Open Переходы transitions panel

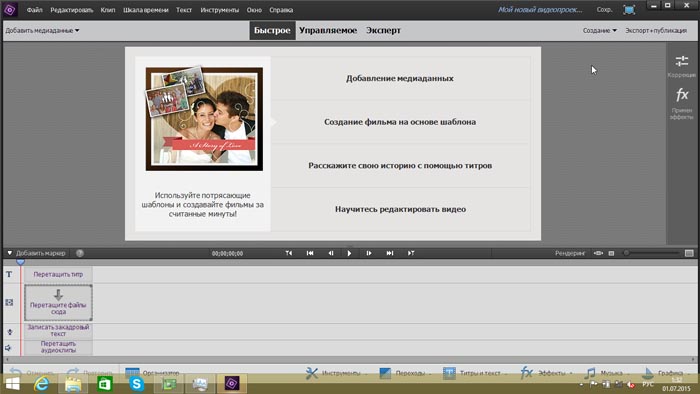(x=404, y=373)
